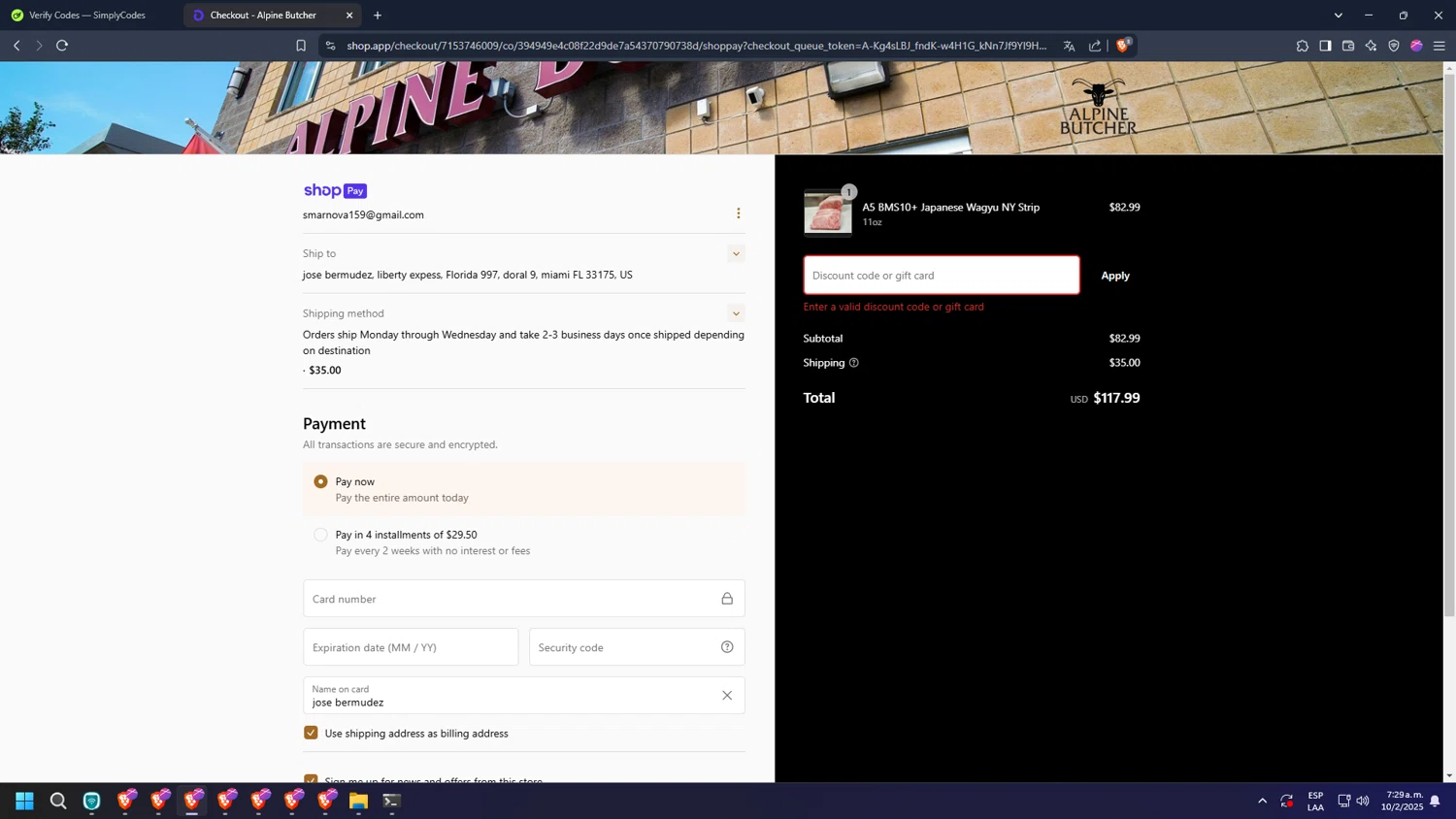This screenshot has width=1456, height=819.
Task: Click 'Enter a valid discount code' error text
Action: click(x=893, y=307)
